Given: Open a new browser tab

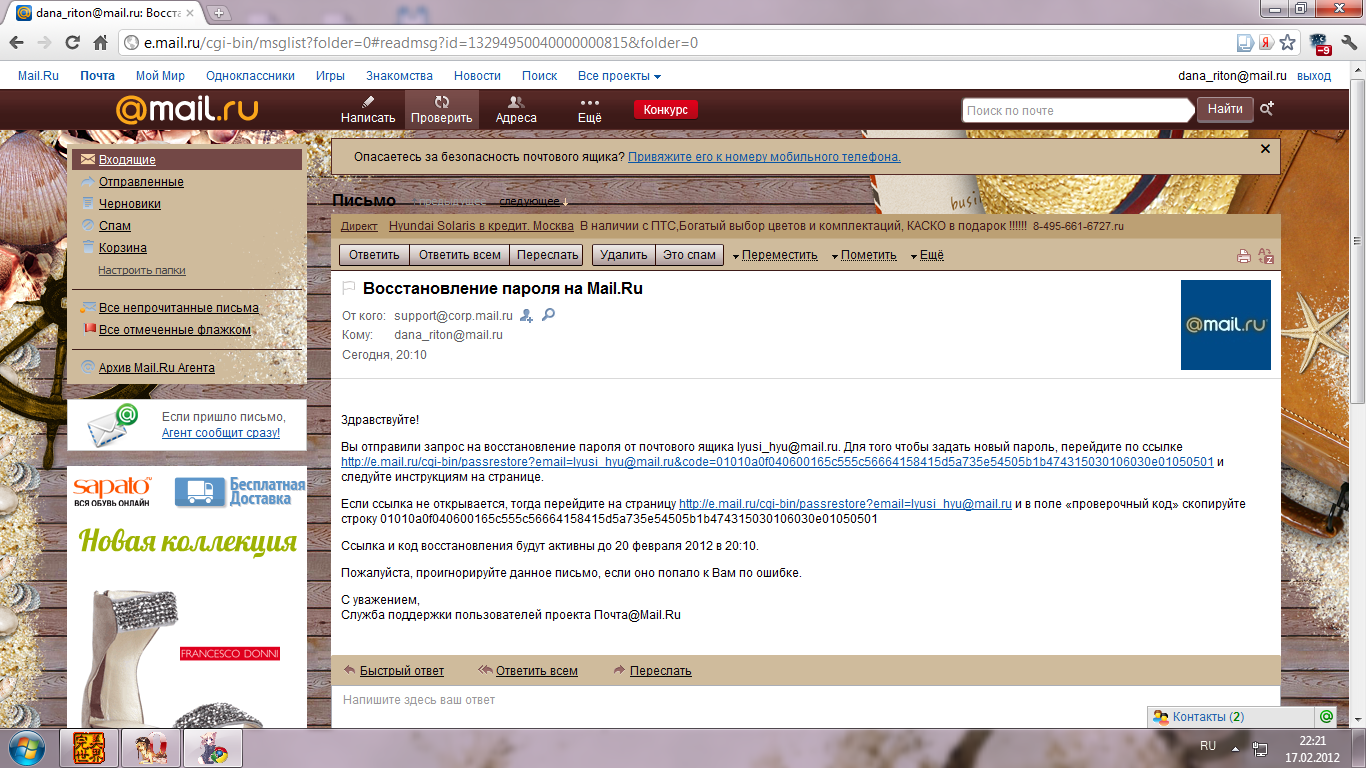Looking at the screenshot, I should click(219, 13).
